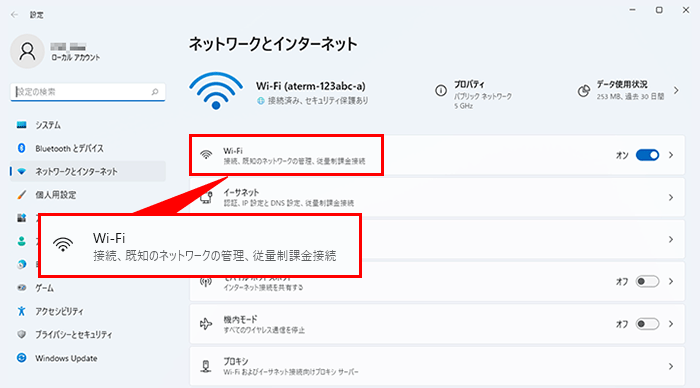The image size is (700, 388).
Task: Expand the airplane mode row chevron
Action: [671, 324]
